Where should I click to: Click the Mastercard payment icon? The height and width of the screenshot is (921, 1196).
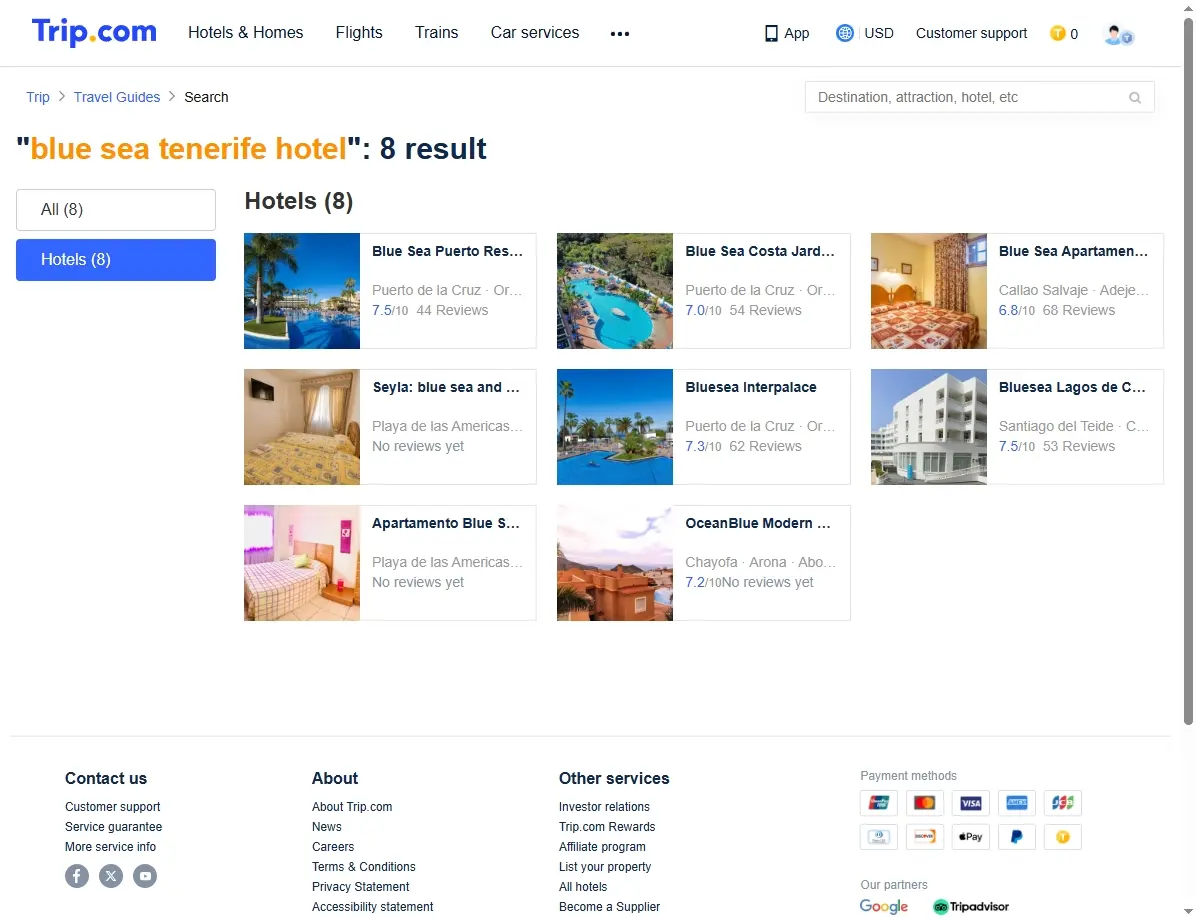coord(924,803)
